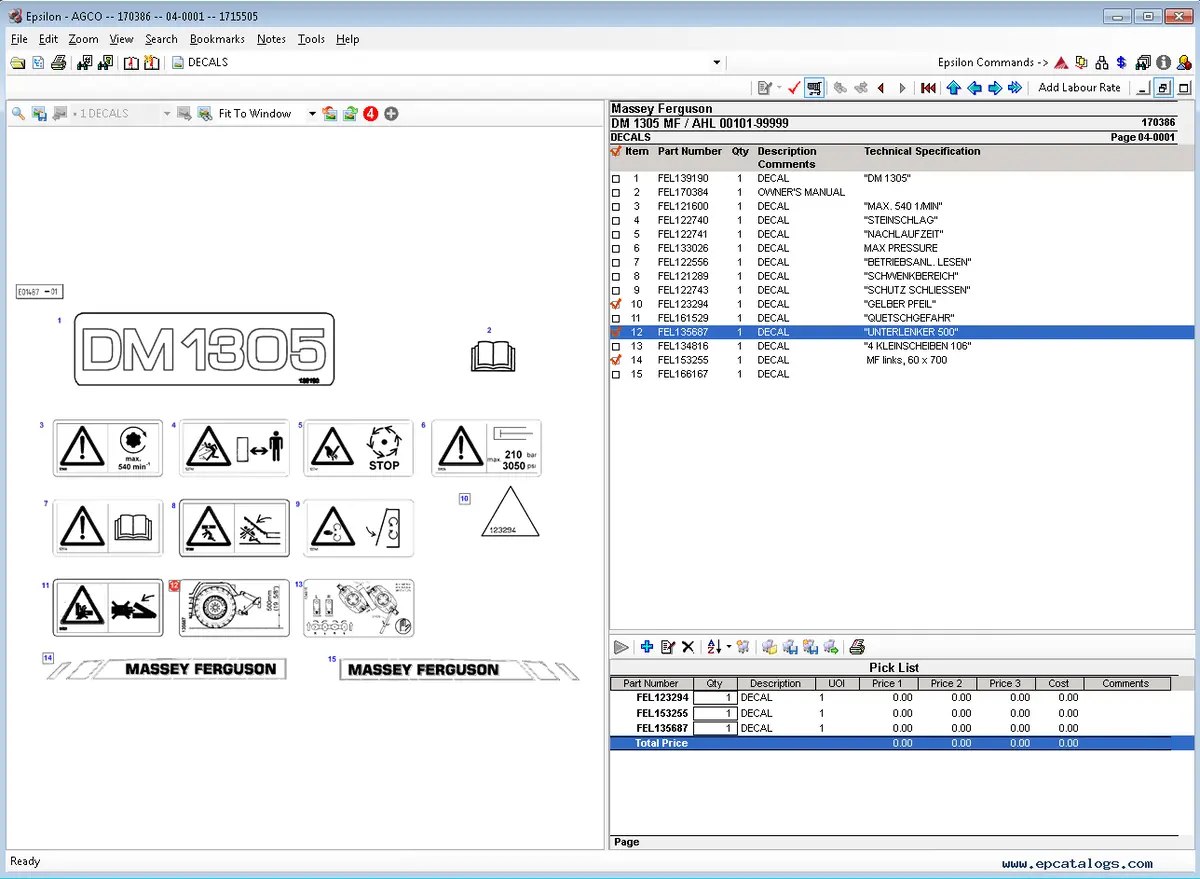Go to first page with red rewind icon
Image resolution: width=1200 pixels, height=879 pixels.
click(928, 88)
